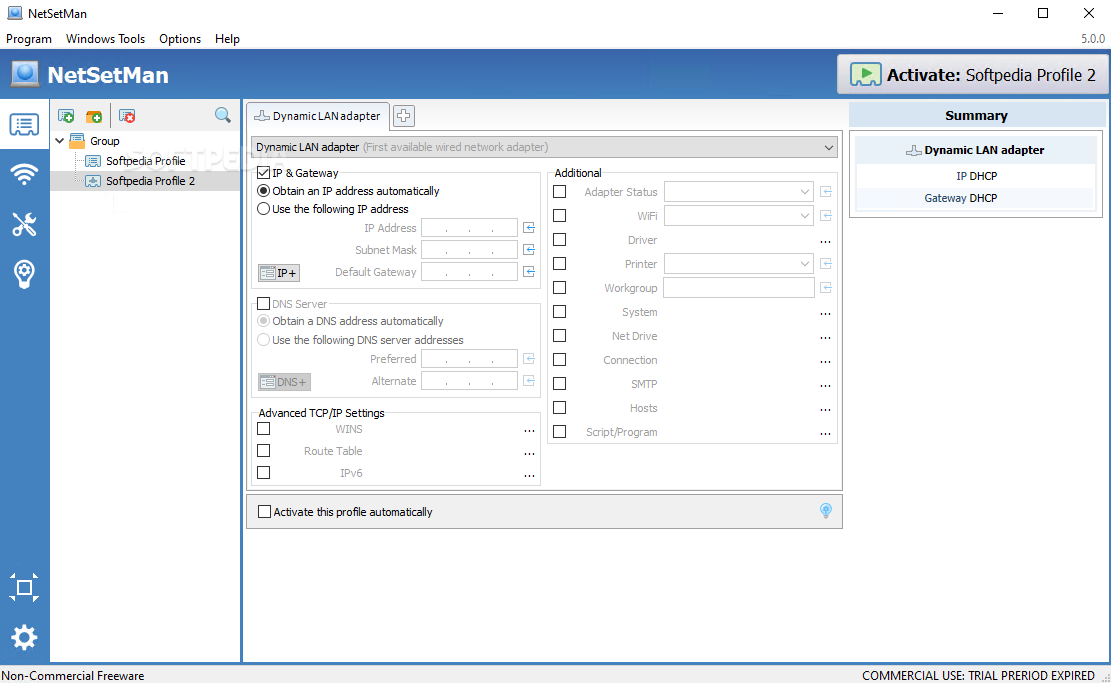This screenshot has width=1111, height=683.
Task: Open Driver settings ellipsis button
Action: click(825, 242)
